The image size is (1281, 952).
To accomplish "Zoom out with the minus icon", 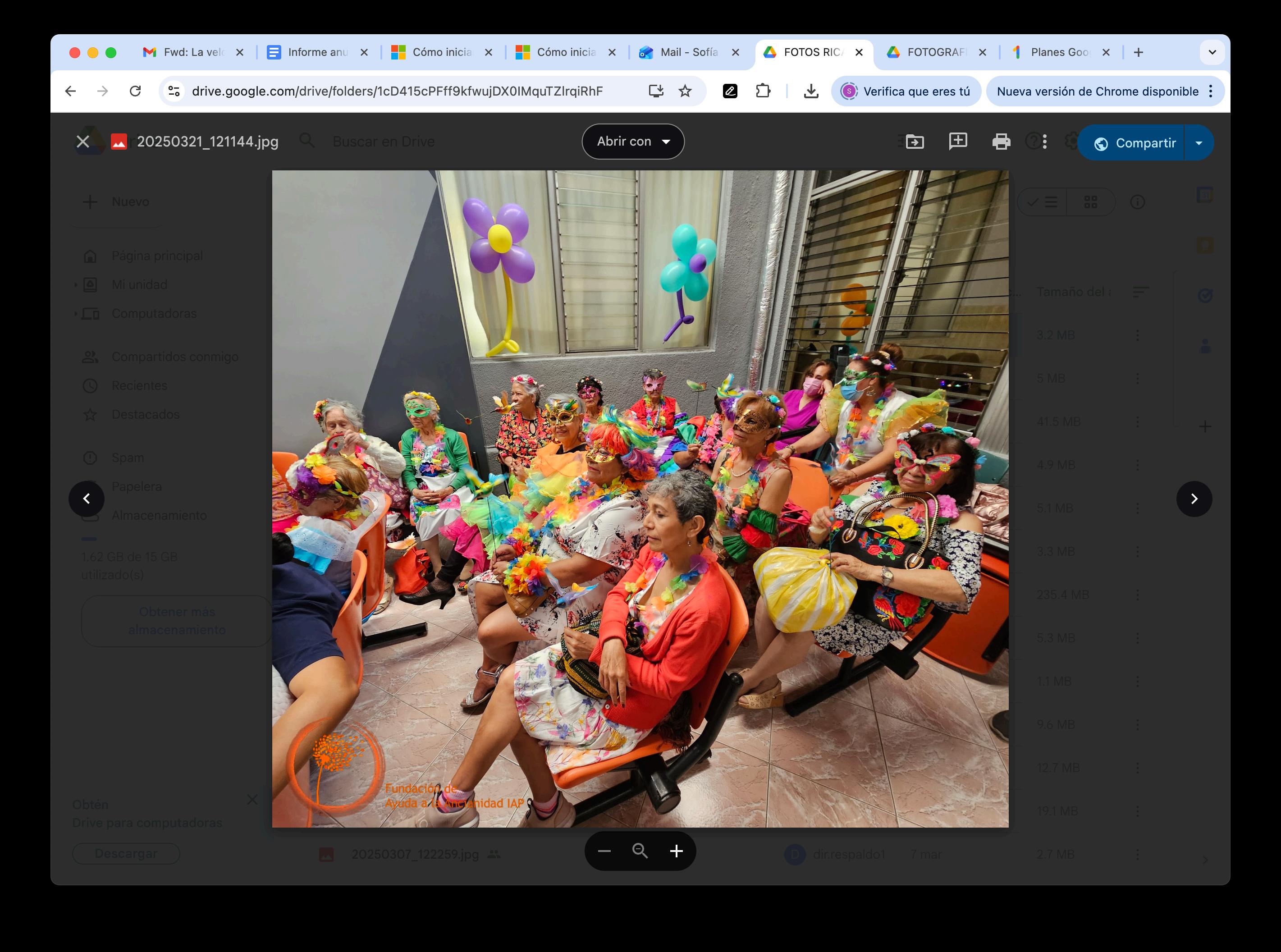I will 604,851.
